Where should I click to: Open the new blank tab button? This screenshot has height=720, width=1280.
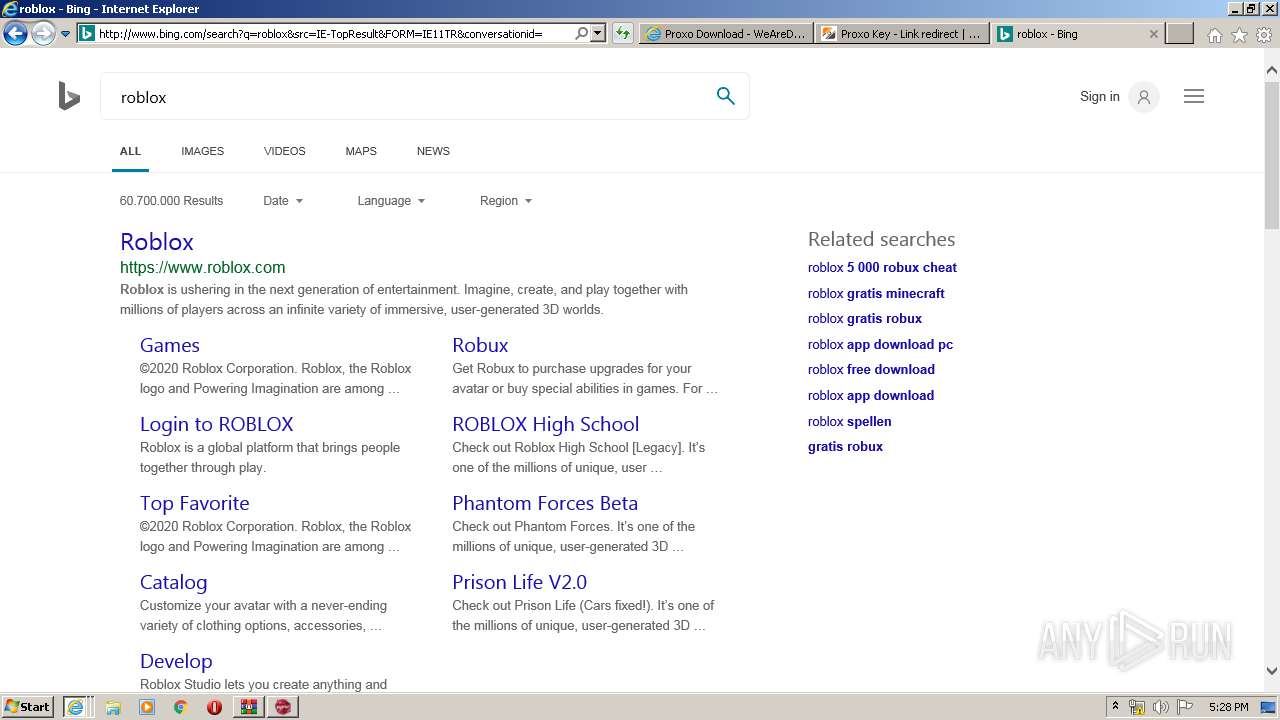point(1180,33)
